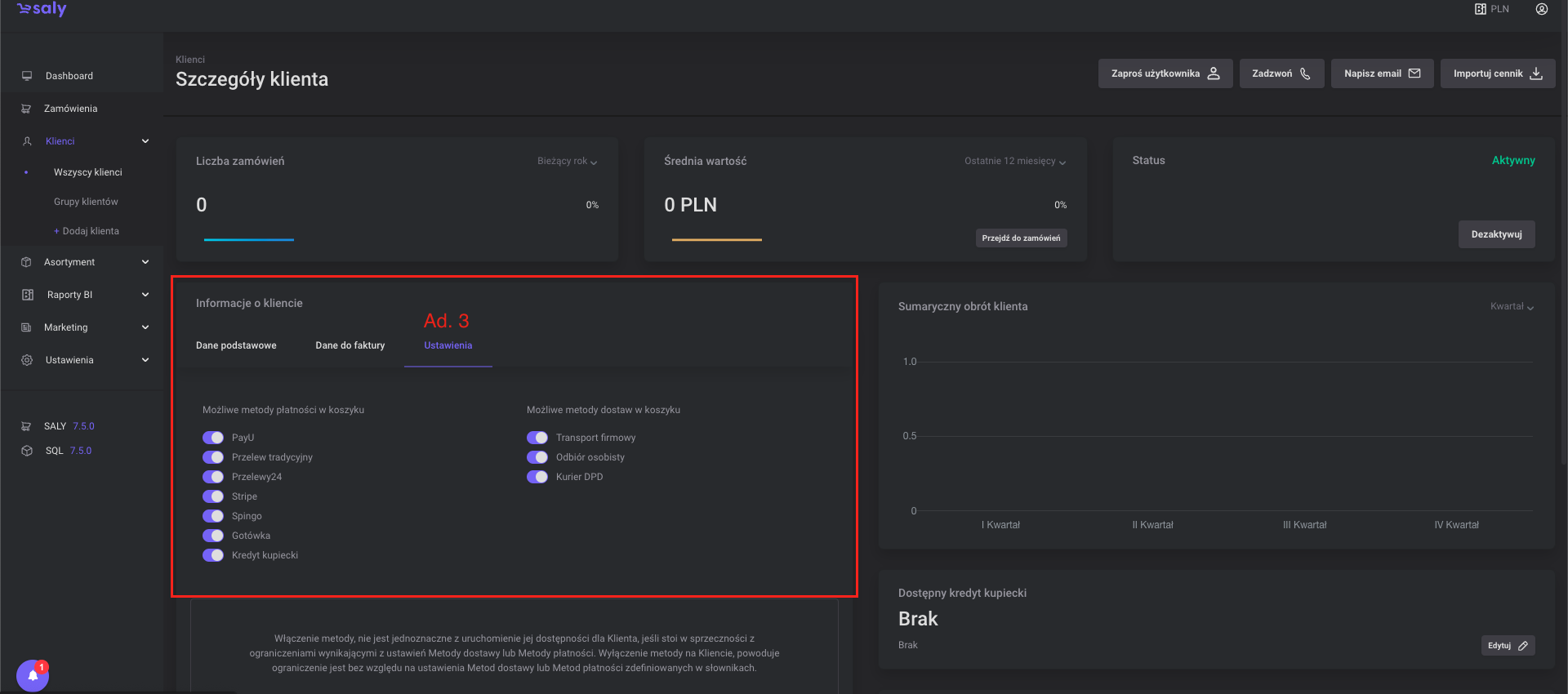This screenshot has height=694, width=1568.
Task: Expand the Ostatnie 12 miesięcy dropdown
Action: point(1014,162)
